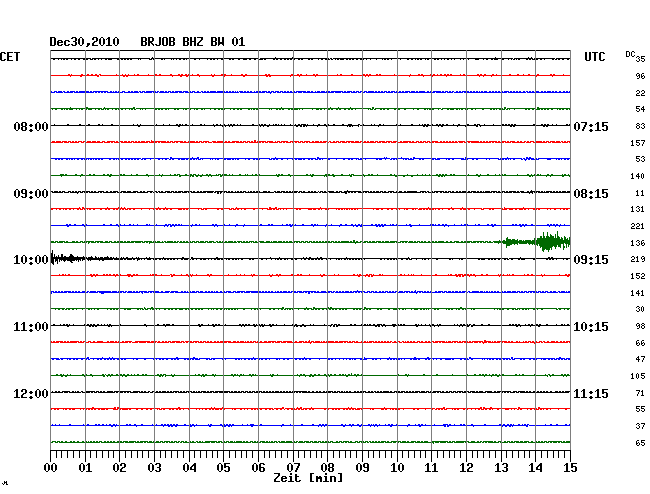Viewport: 650px width, 494px height.
Task: Click the DC offset value 37
Action: tap(640, 426)
